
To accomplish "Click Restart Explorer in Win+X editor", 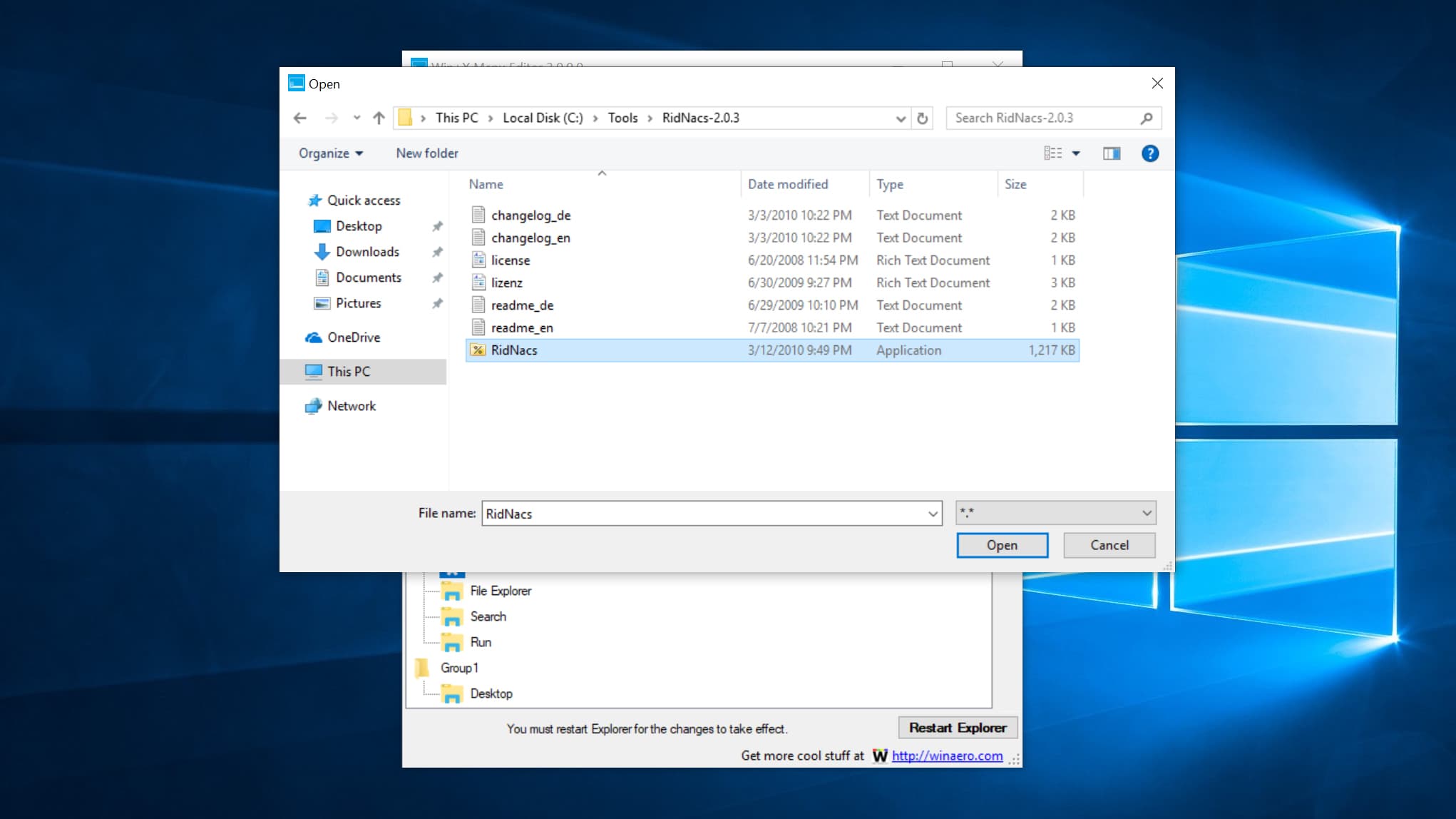I will coord(958,728).
